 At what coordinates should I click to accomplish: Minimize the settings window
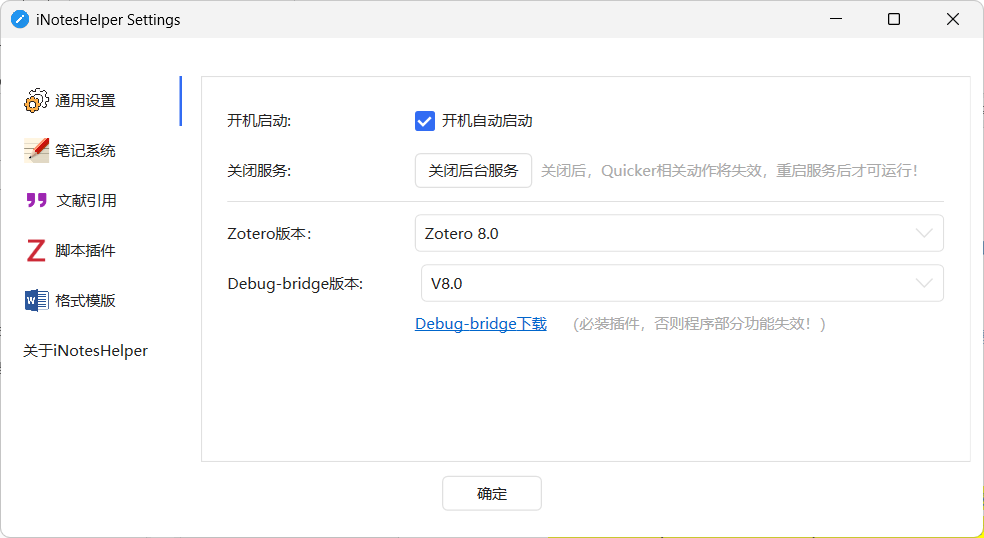click(x=836, y=19)
